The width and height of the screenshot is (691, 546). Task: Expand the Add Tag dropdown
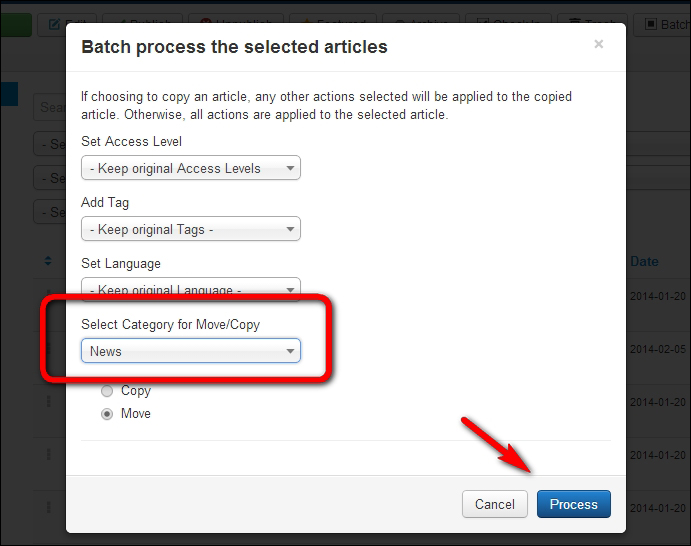click(191, 229)
